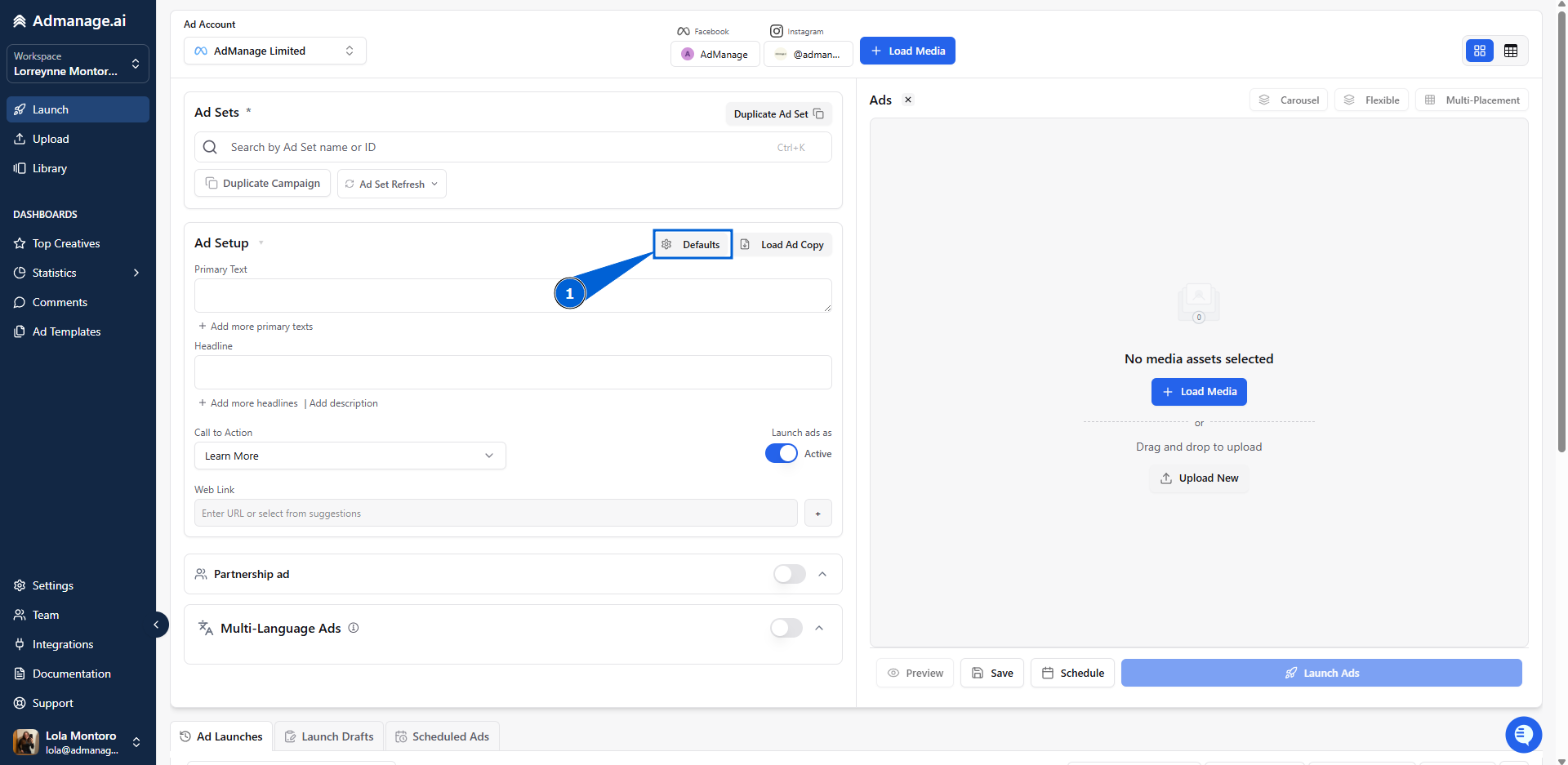Open Defaults settings gear button

(x=693, y=244)
